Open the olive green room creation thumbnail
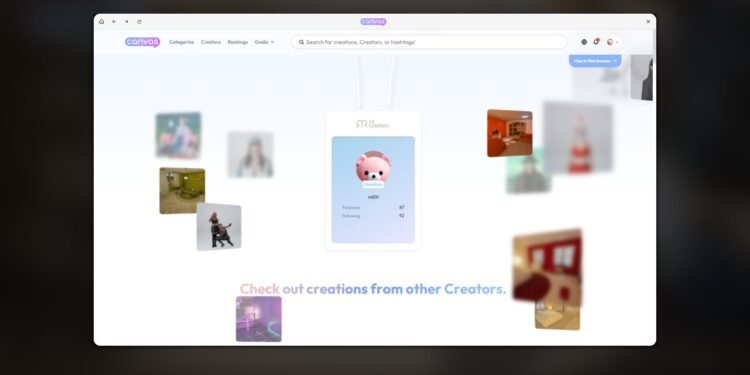Viewport: 750px width, 375px height. pos(182,190)
